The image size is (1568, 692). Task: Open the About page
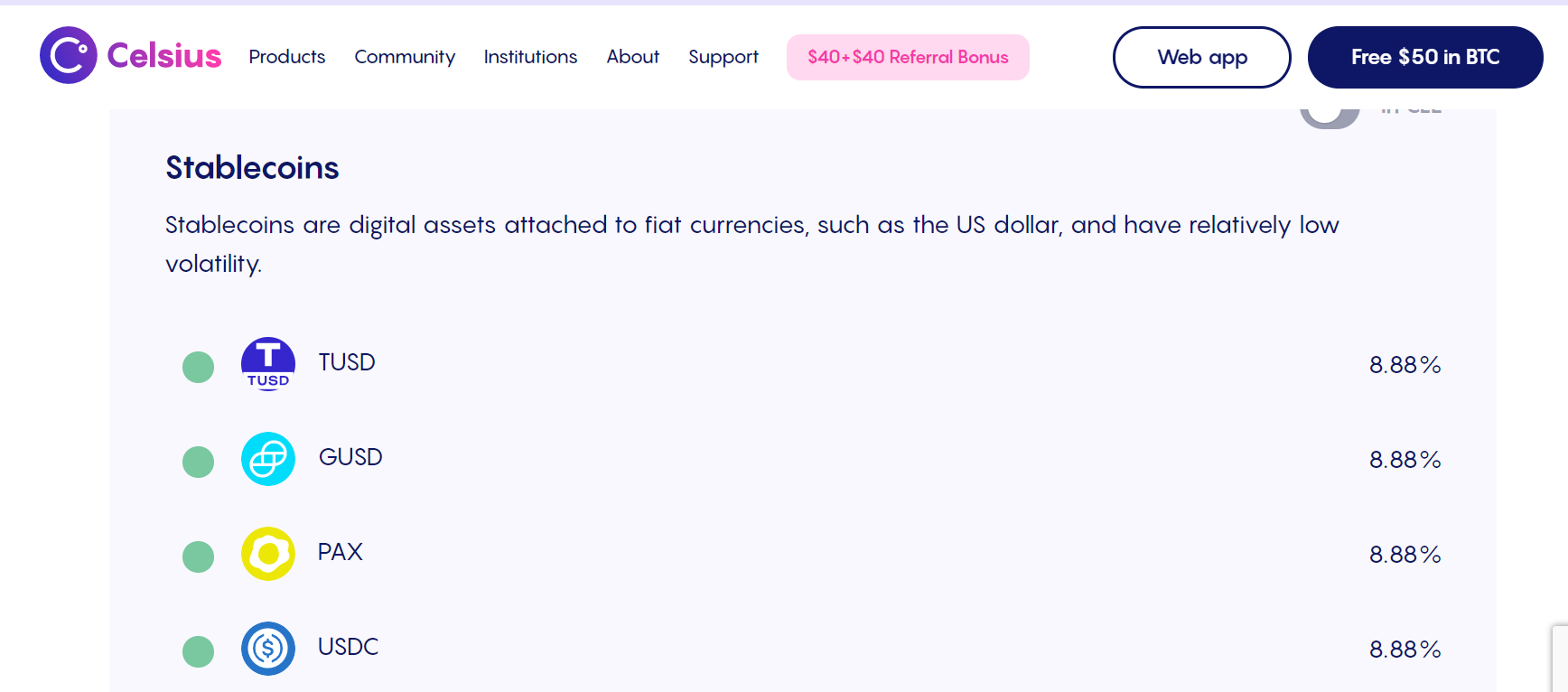coord(632,57)
